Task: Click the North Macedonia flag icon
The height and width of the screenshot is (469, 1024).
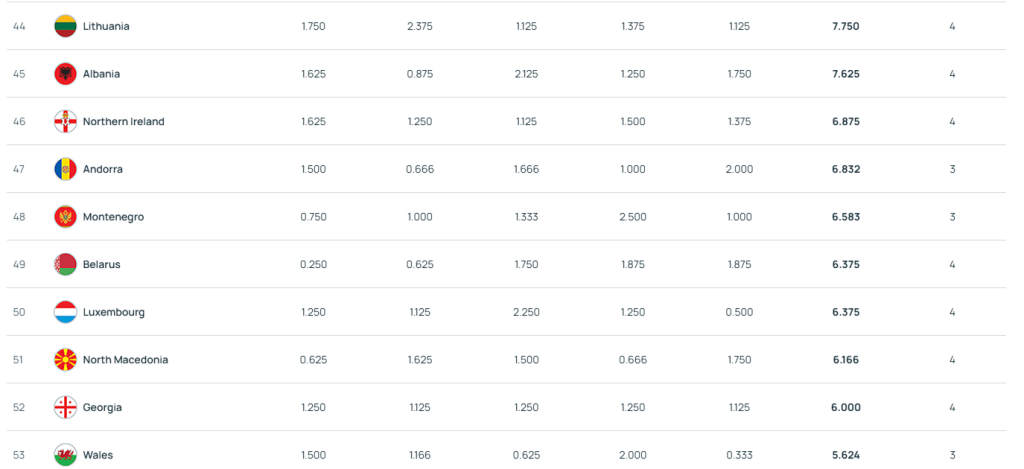Action: coord(65,360)
